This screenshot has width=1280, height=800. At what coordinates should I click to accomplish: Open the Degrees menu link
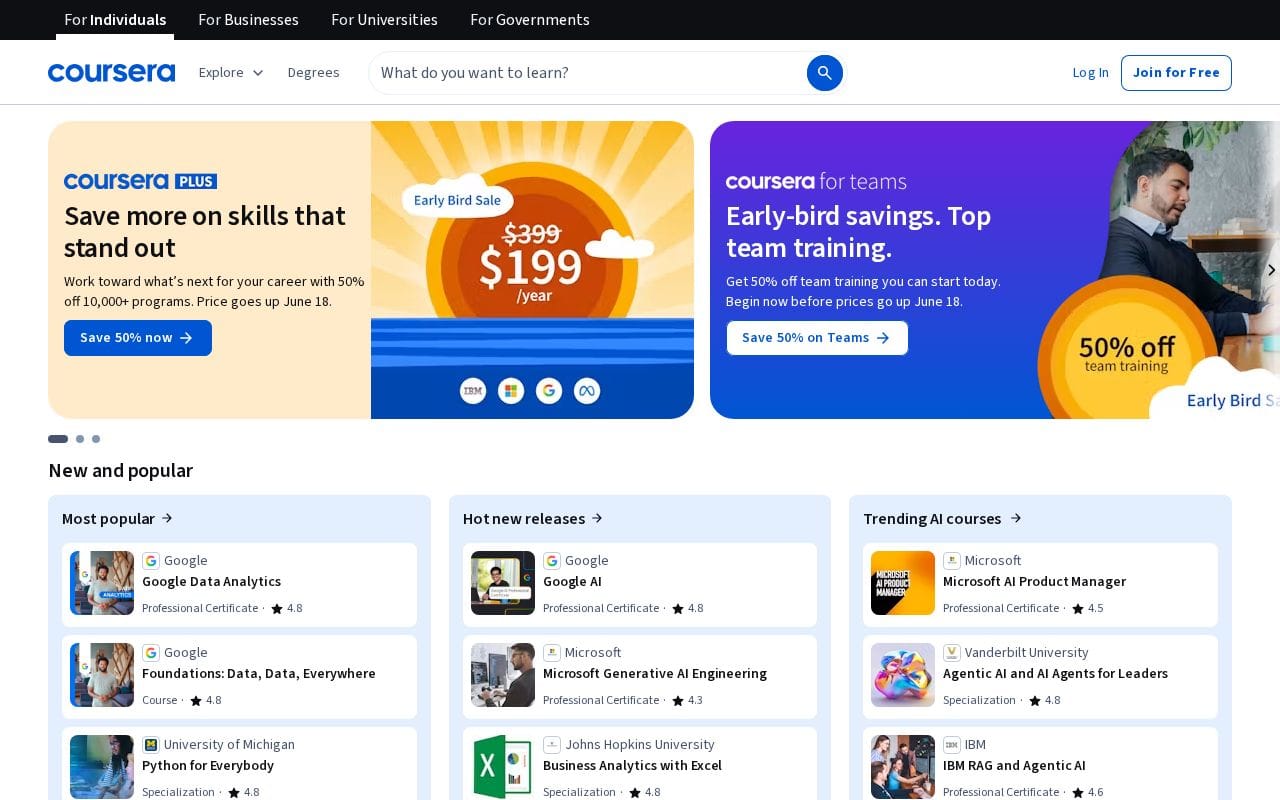(314, 73)
